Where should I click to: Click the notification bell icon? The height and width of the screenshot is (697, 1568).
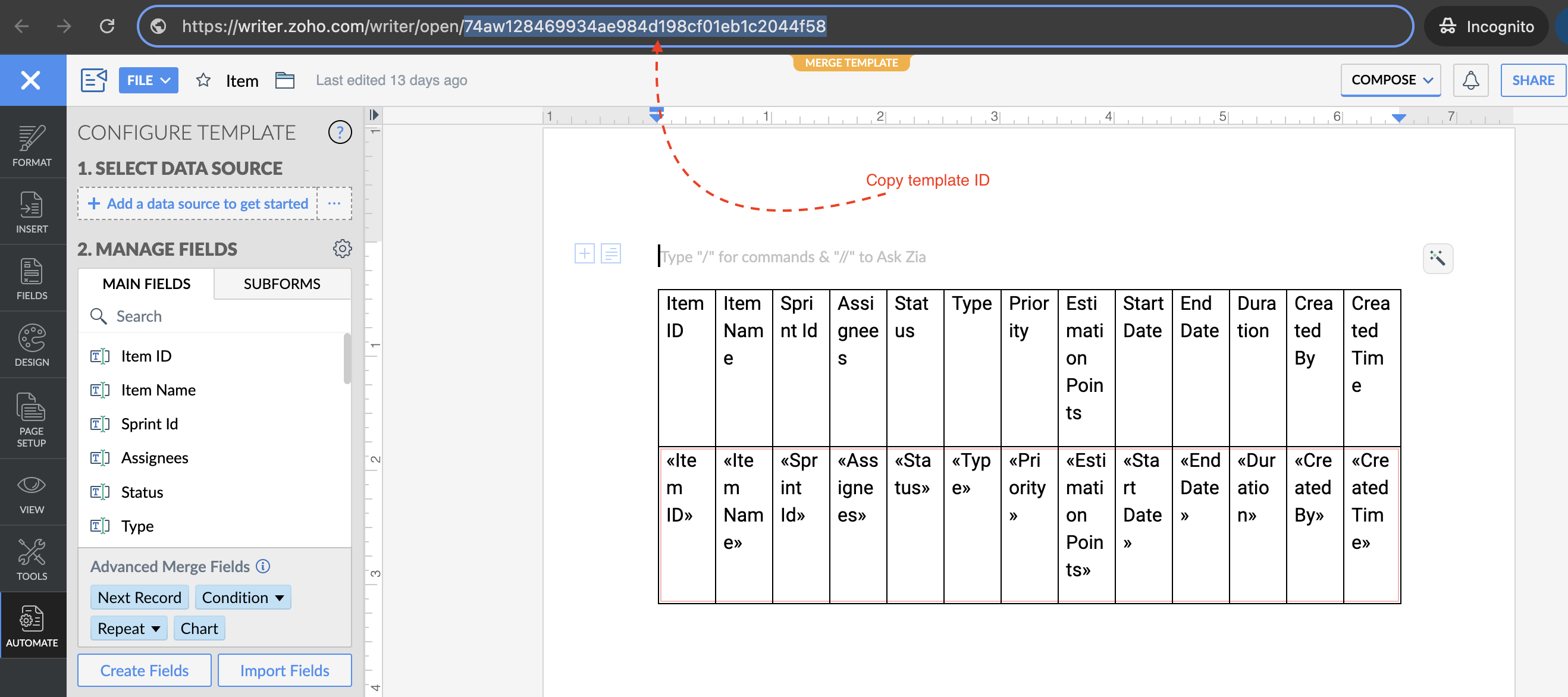pyautogui.click(x=1470, y=80)
